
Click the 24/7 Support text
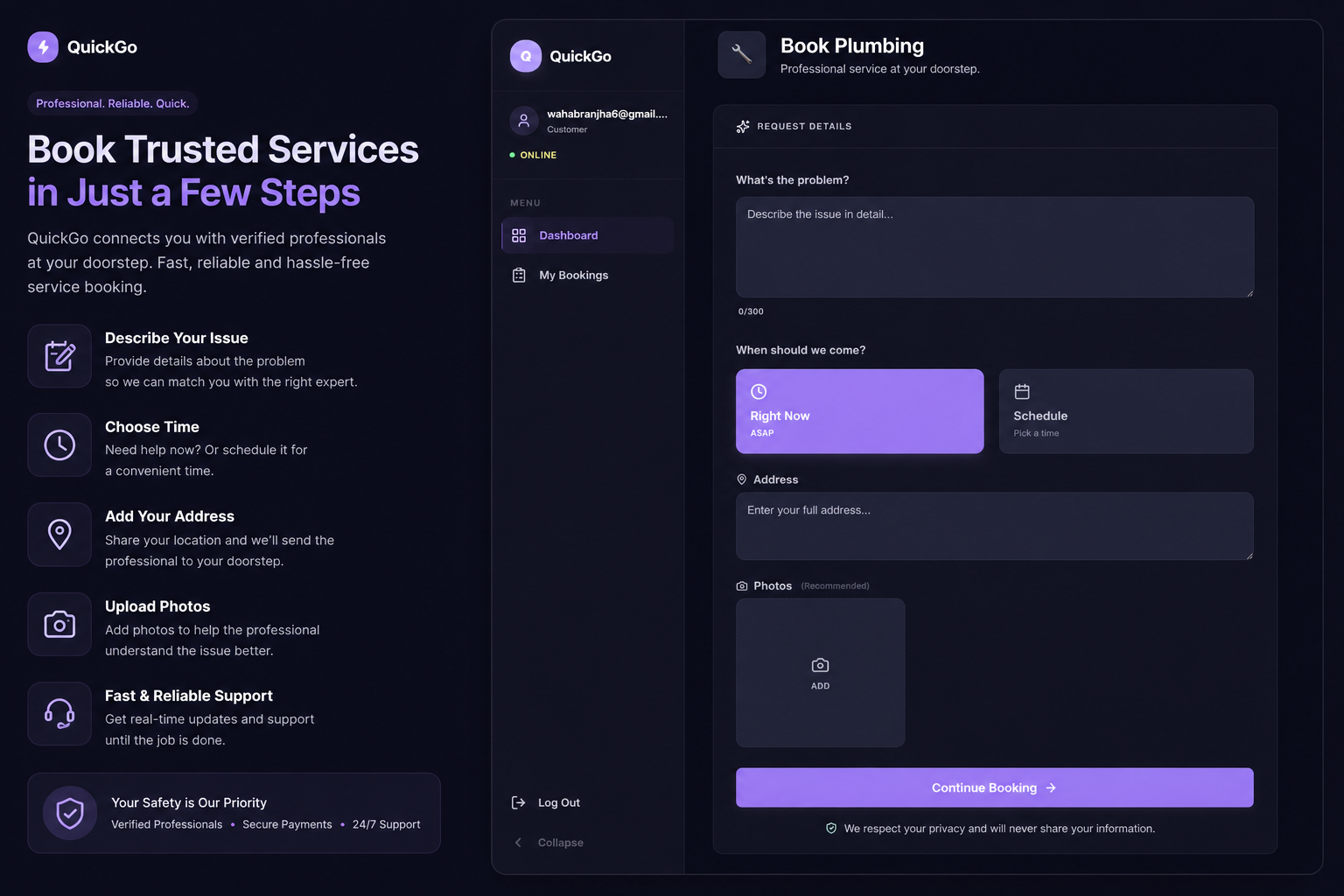click(x=386, y=824)
